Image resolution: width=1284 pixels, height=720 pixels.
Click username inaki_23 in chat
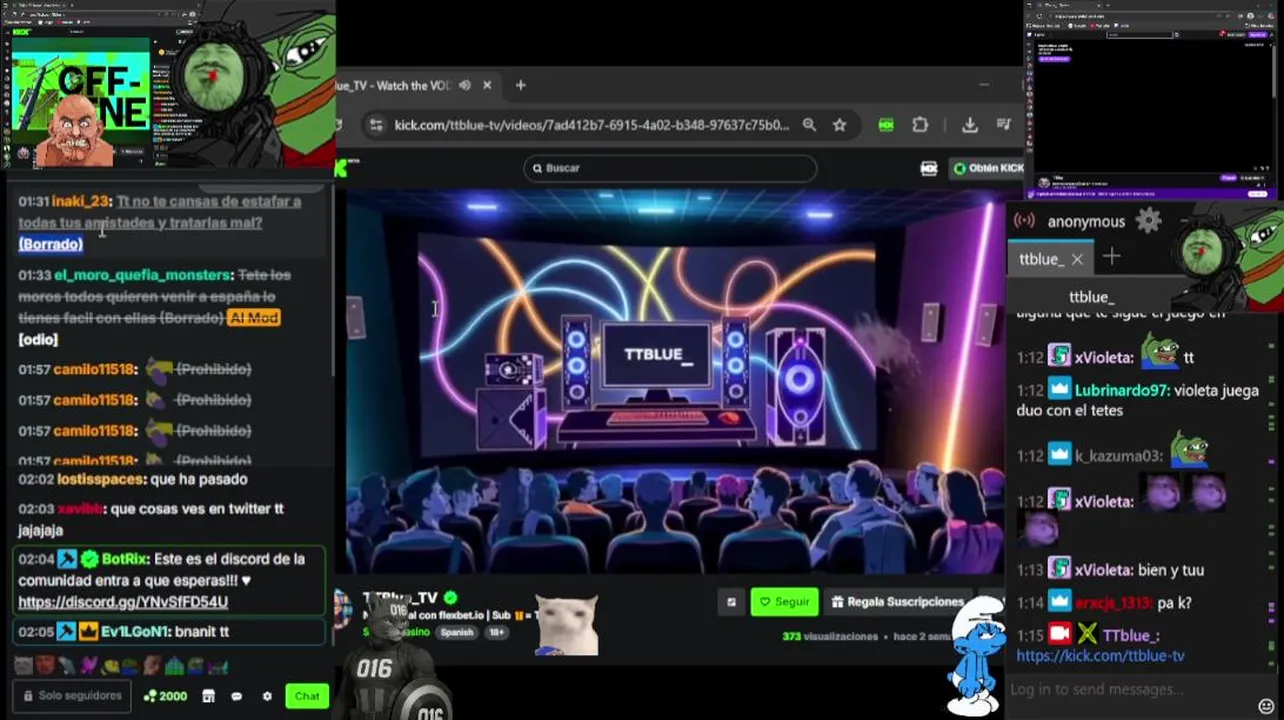(81, 201)
